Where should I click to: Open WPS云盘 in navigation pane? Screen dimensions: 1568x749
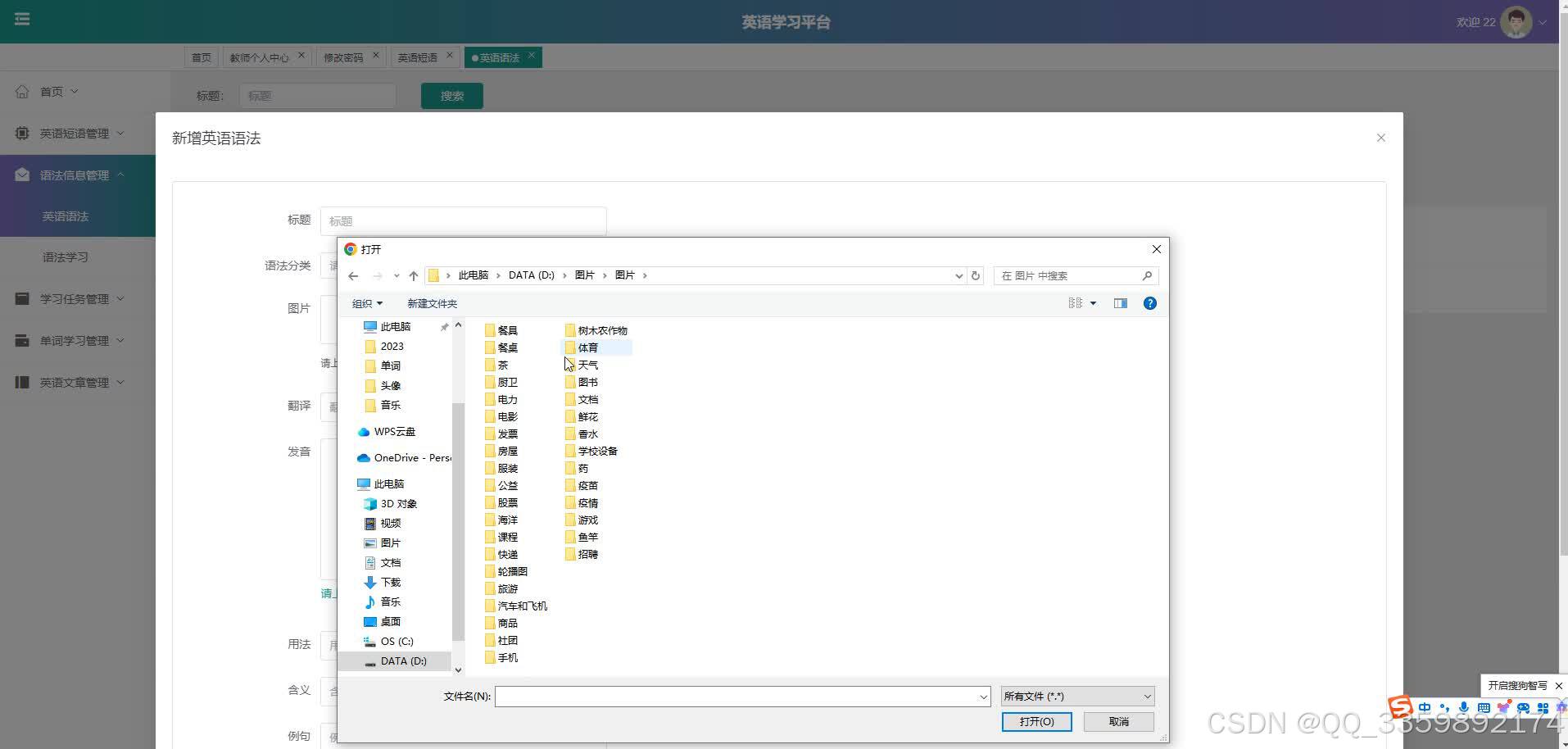[387, 432]
